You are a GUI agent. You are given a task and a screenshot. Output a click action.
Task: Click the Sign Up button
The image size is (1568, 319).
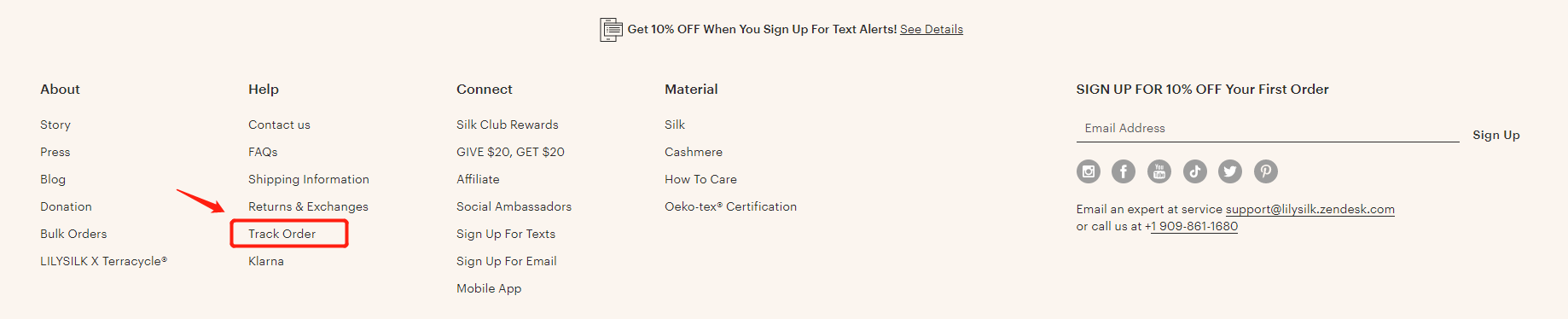click(1496, 135)
